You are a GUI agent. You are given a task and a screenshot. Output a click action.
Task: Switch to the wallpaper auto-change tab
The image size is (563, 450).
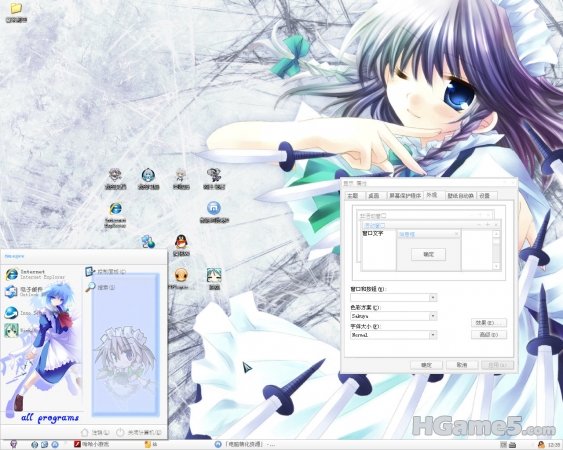pyautogui.click(x=461, y=195)
